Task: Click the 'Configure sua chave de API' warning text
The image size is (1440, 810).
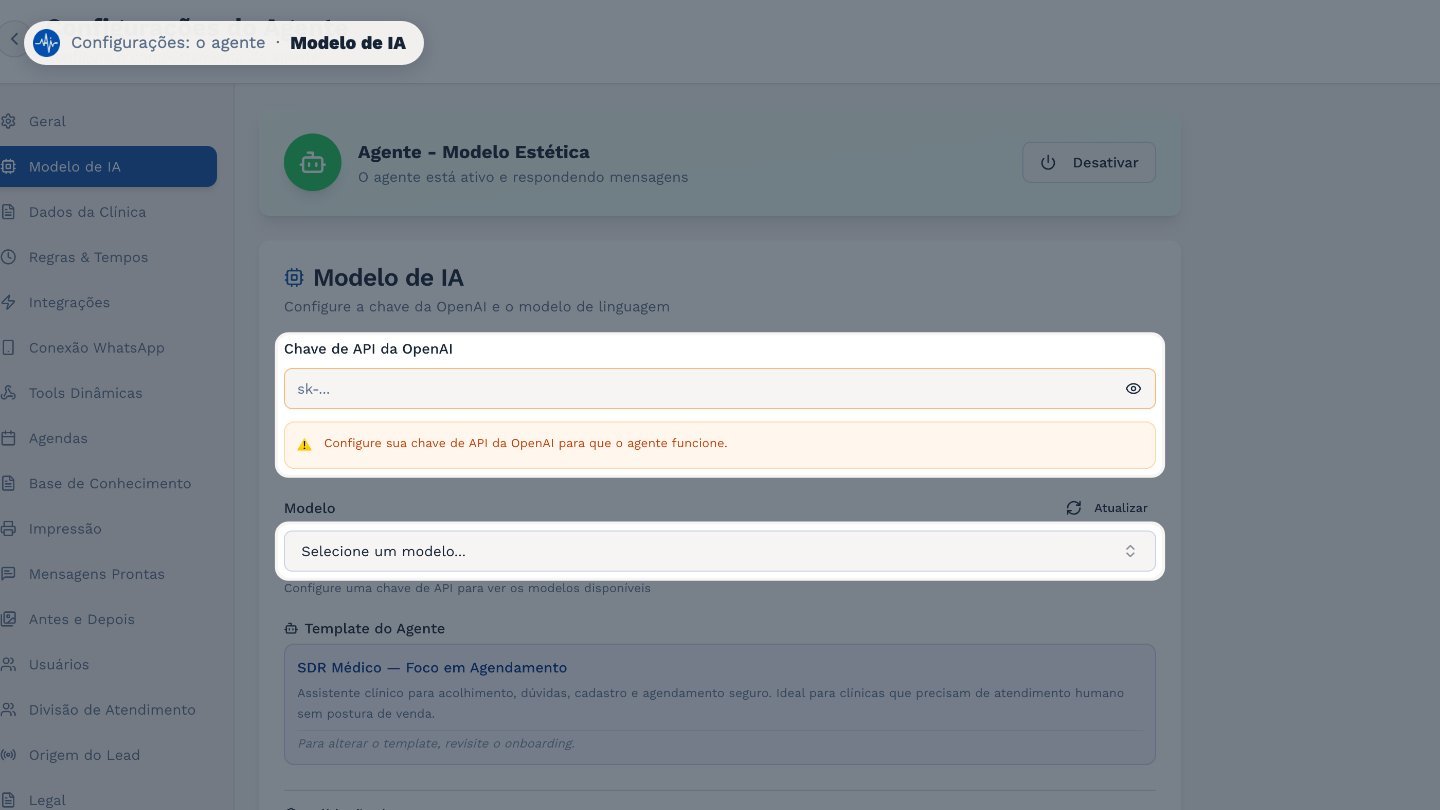Action: 525,443
